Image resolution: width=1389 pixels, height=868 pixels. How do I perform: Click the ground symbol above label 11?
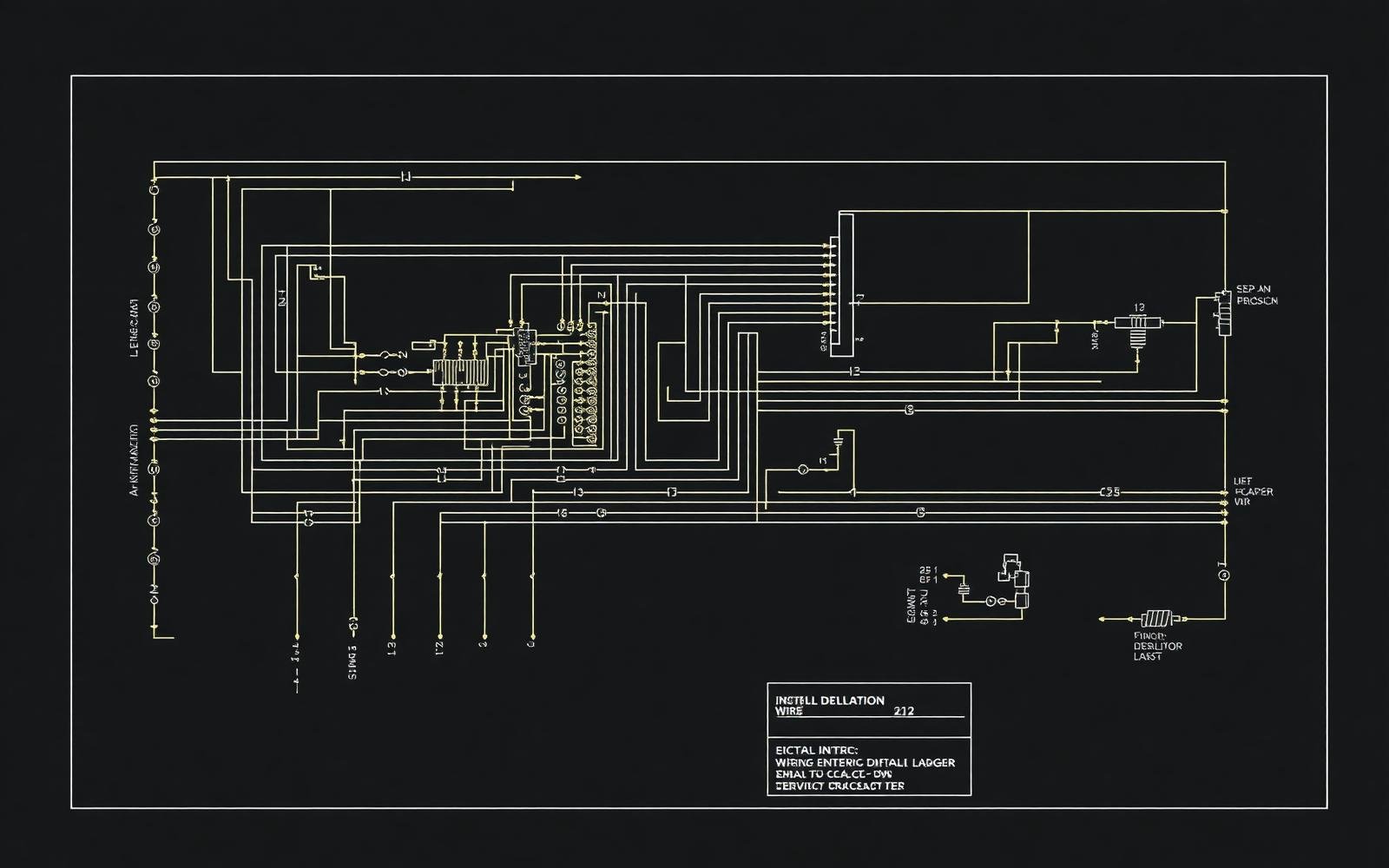click(x=839, y=441)
